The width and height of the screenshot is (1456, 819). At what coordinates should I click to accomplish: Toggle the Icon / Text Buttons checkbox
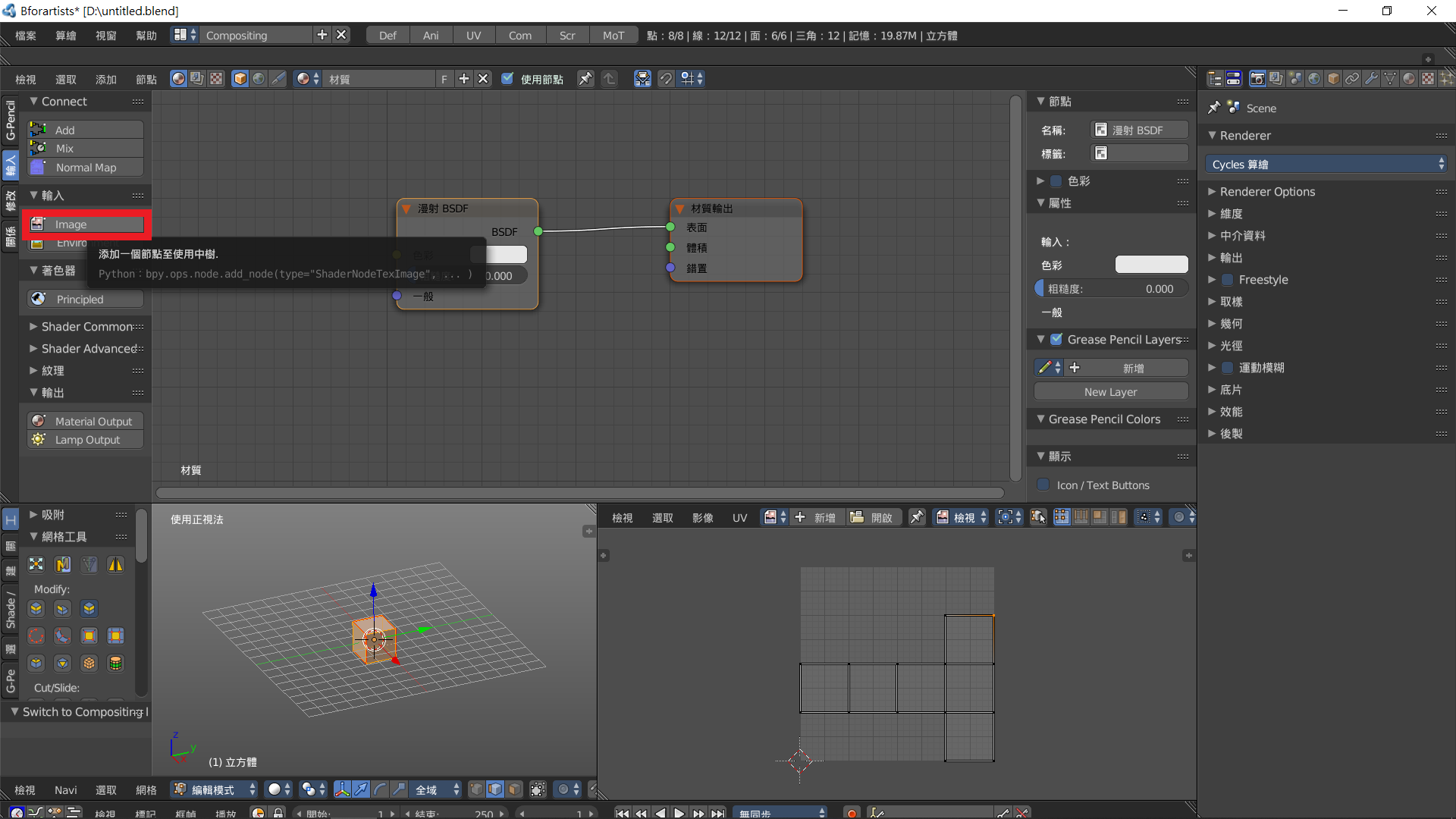coord(1043,485)
